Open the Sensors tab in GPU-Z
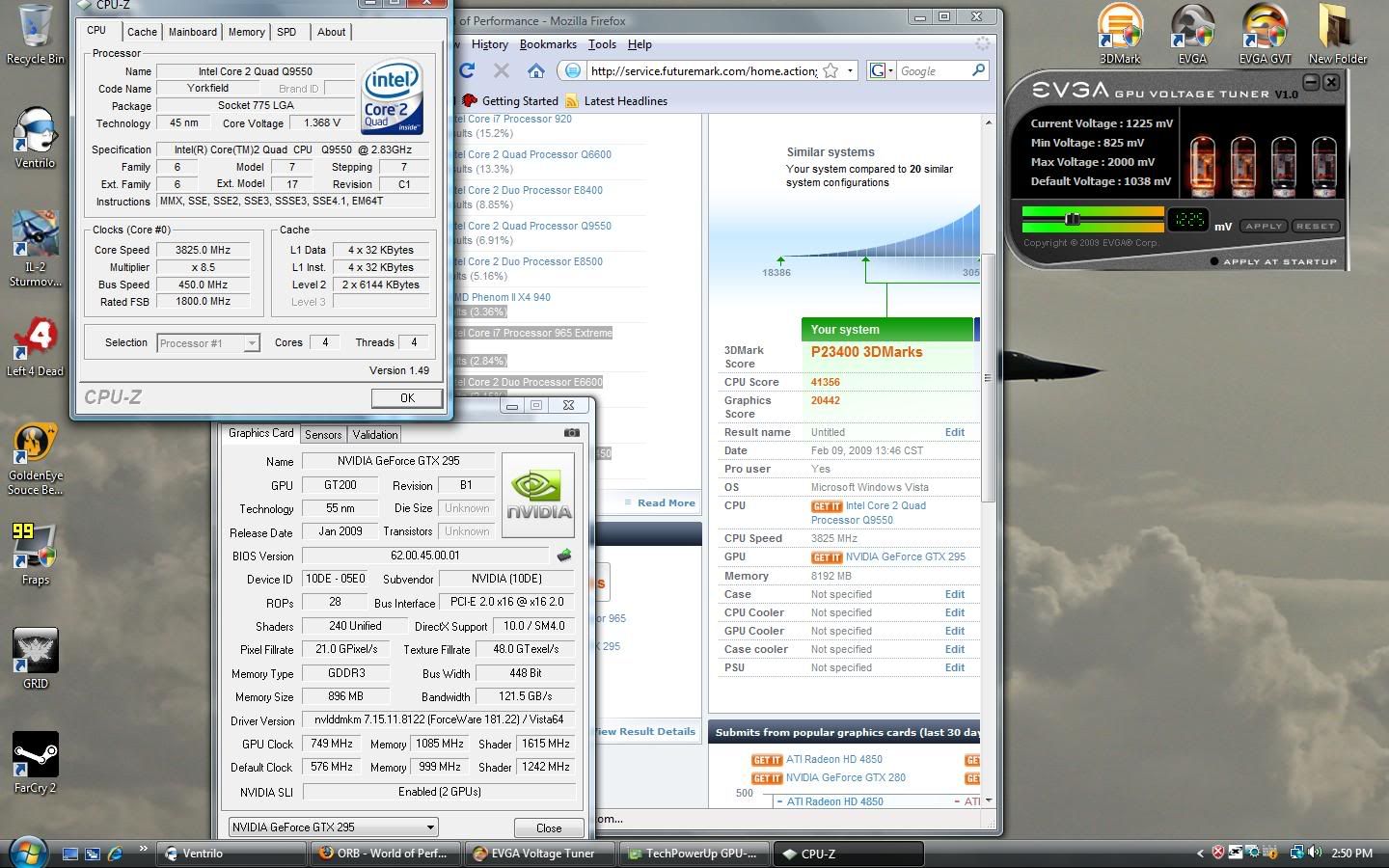Viewport: 1389px width, 868px height. 323,435
